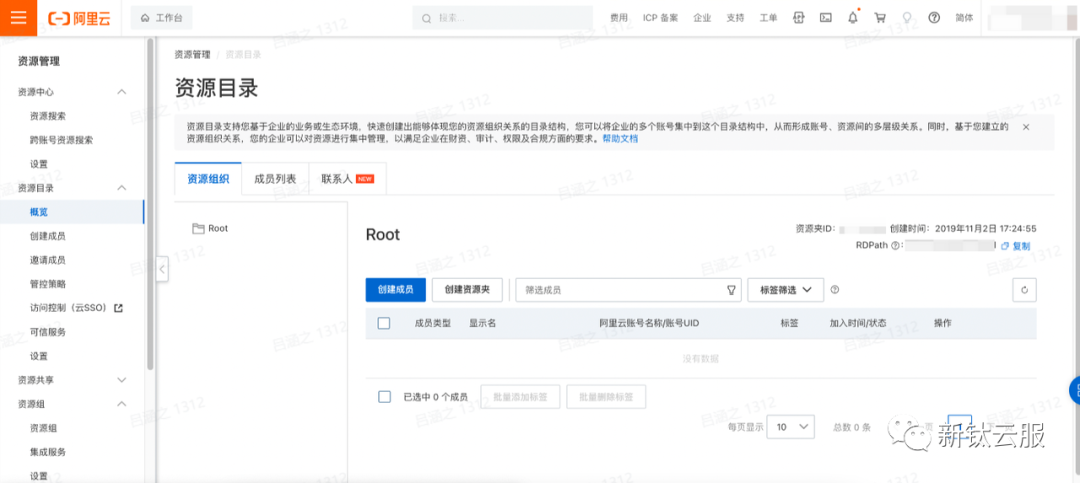Open the 工单 menu

pos(768,18)
